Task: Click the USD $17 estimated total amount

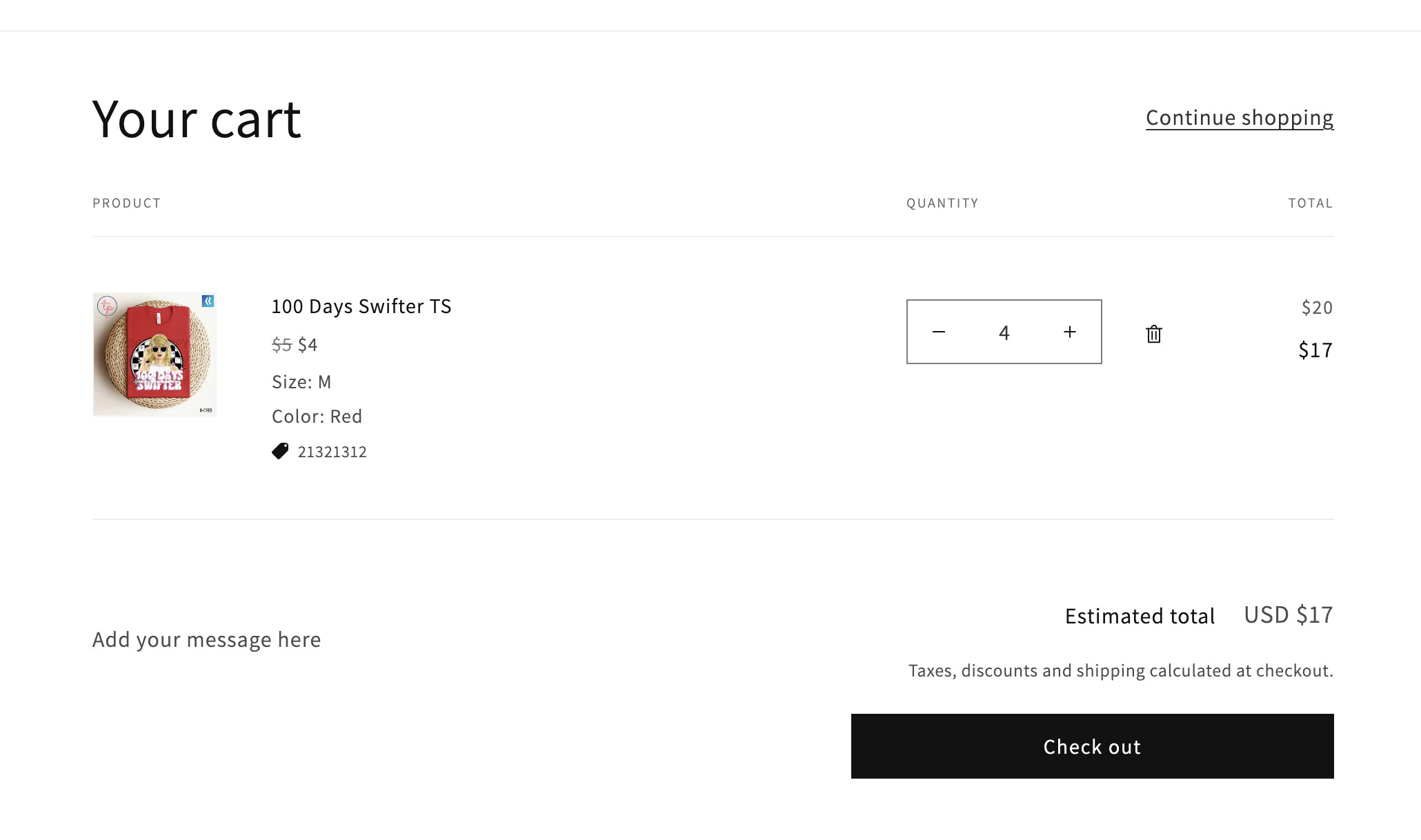Action: point(1288,615)
